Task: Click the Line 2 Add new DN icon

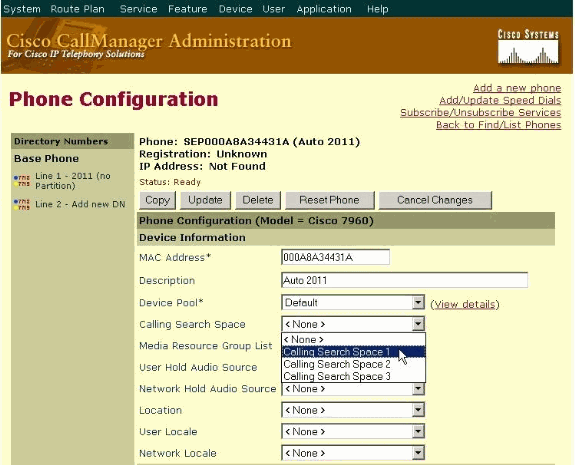Action: click(22, 204)
